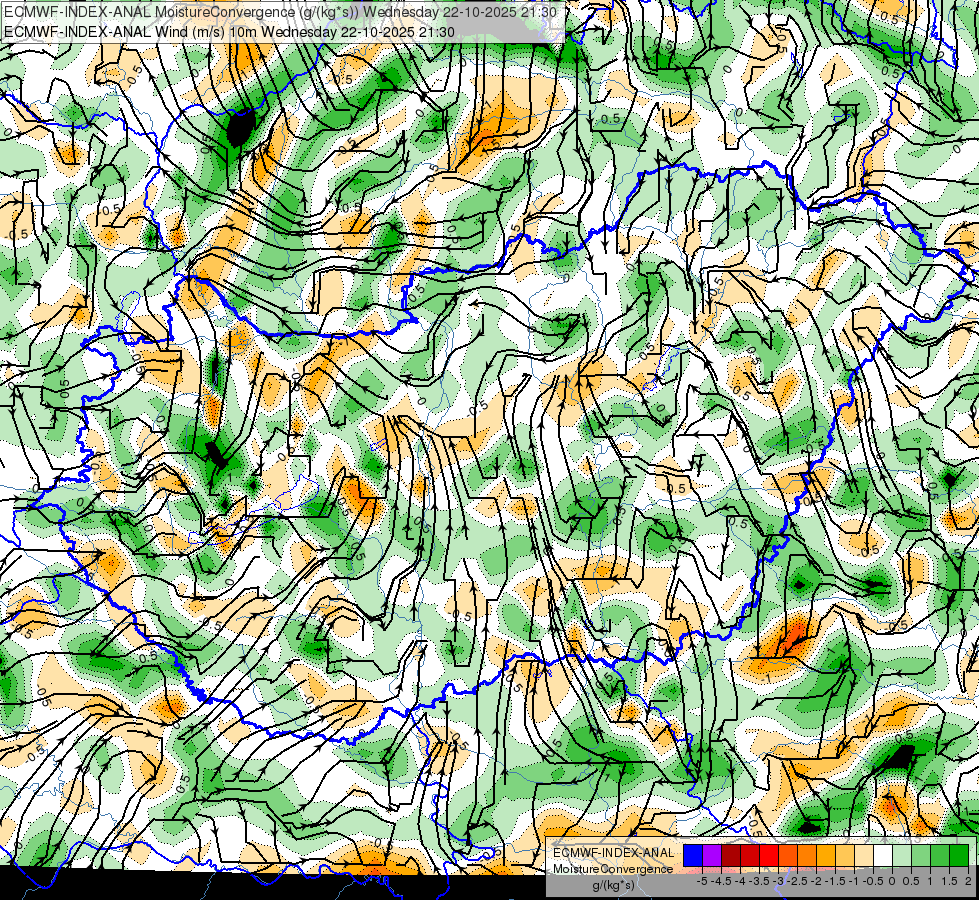Click the light orange -1.5 to -1 swatch
Image resolution: width=979 pixels, height=900 pixels.
click(845, 855)
